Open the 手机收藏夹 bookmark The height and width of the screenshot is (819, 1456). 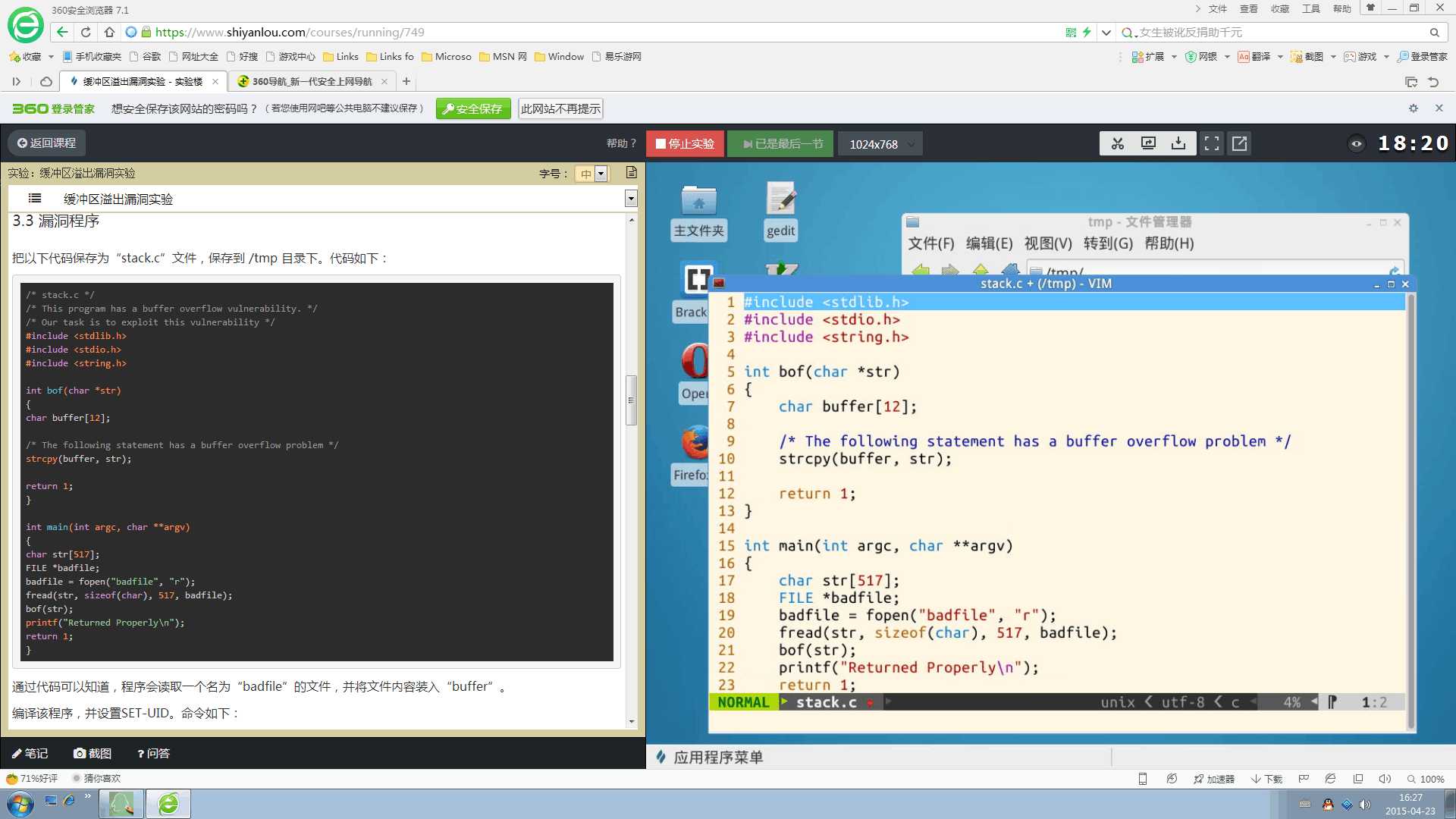point(92,57)
